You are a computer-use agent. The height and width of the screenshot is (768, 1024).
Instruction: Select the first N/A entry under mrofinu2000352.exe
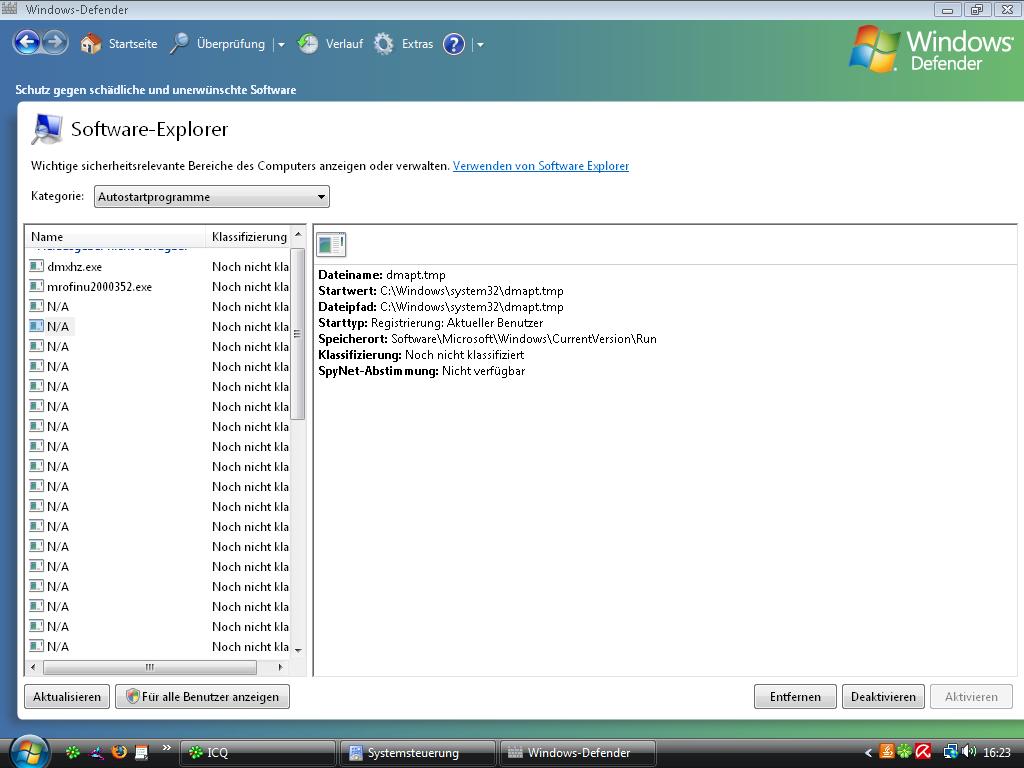coord(57,306)
